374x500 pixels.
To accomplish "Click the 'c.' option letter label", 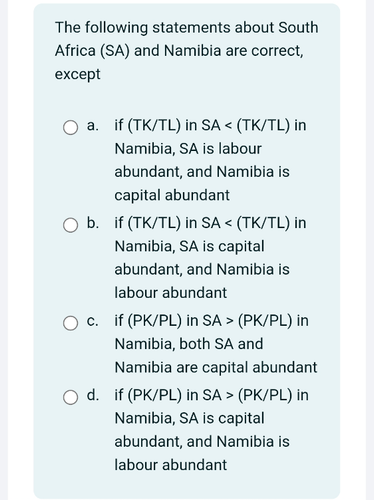I will point(92,321).
